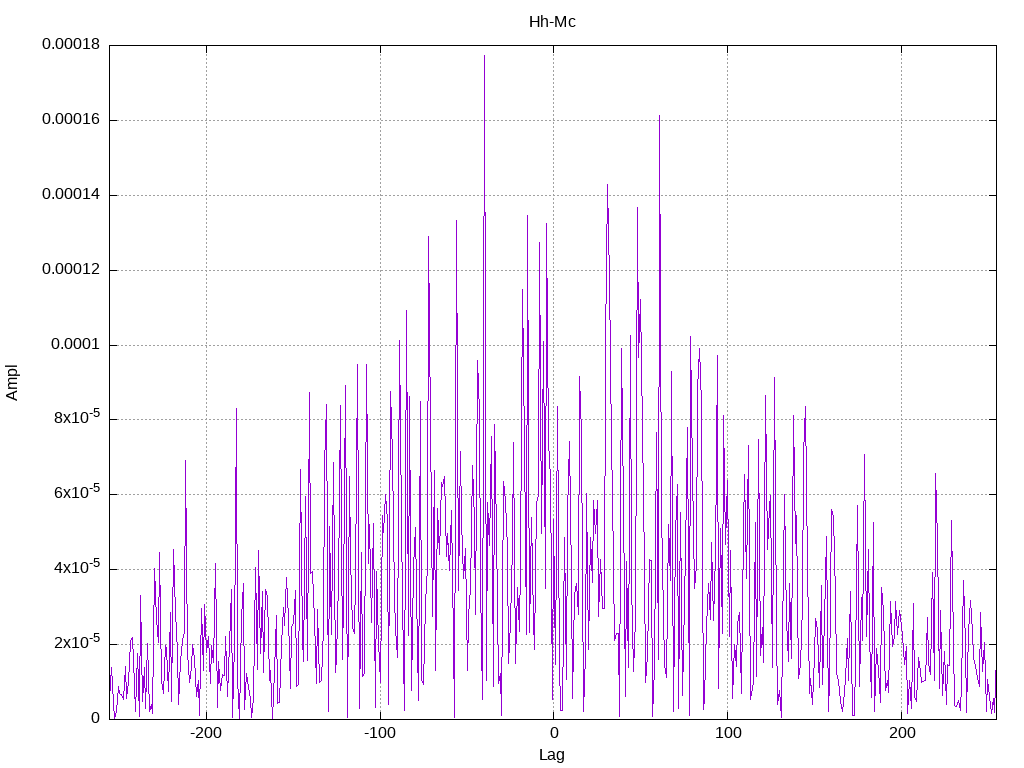Click the 6x10-5 Y-axis tick label
The height and width of the screenshot is (768, 1024).
tap(77, 492)
